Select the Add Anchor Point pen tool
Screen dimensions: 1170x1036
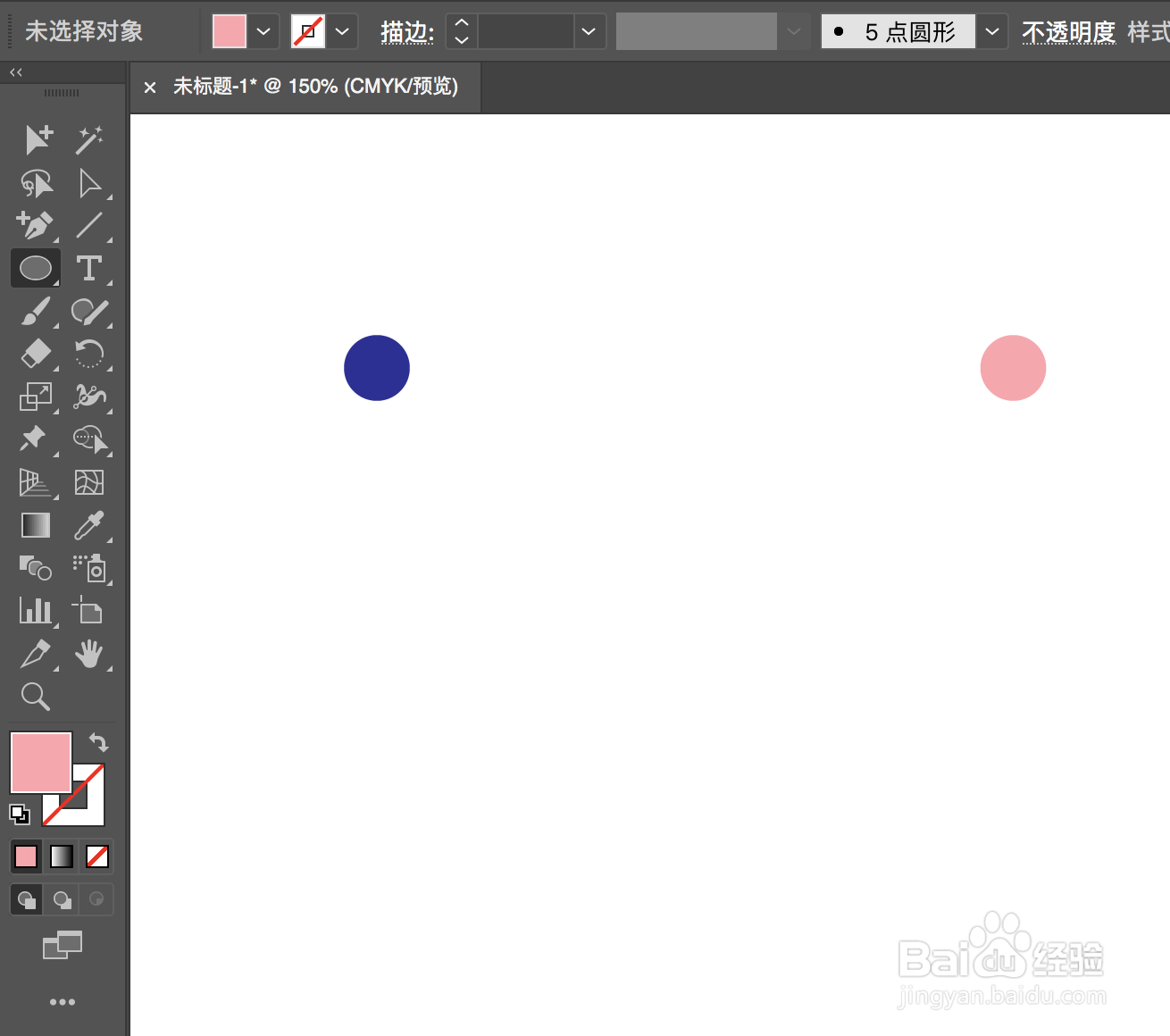tap(38, 226)
